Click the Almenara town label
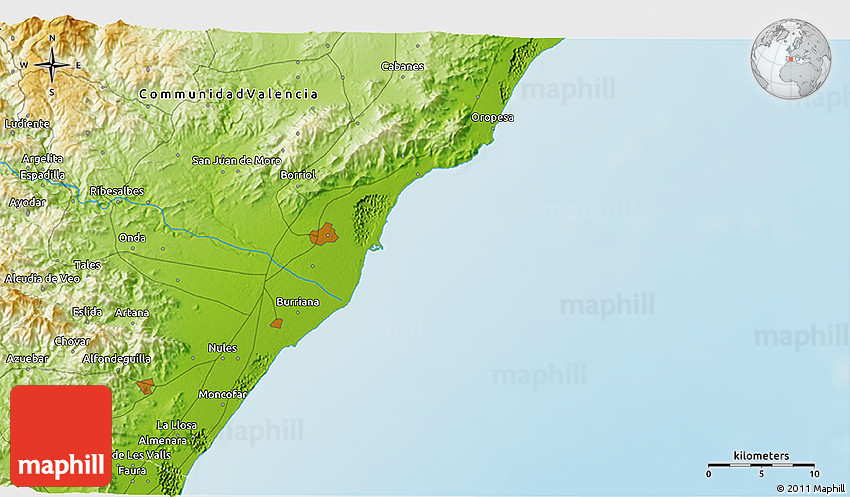Image resolution: width=850 pixels, height=497 pixels. click(x=164, y=440)
